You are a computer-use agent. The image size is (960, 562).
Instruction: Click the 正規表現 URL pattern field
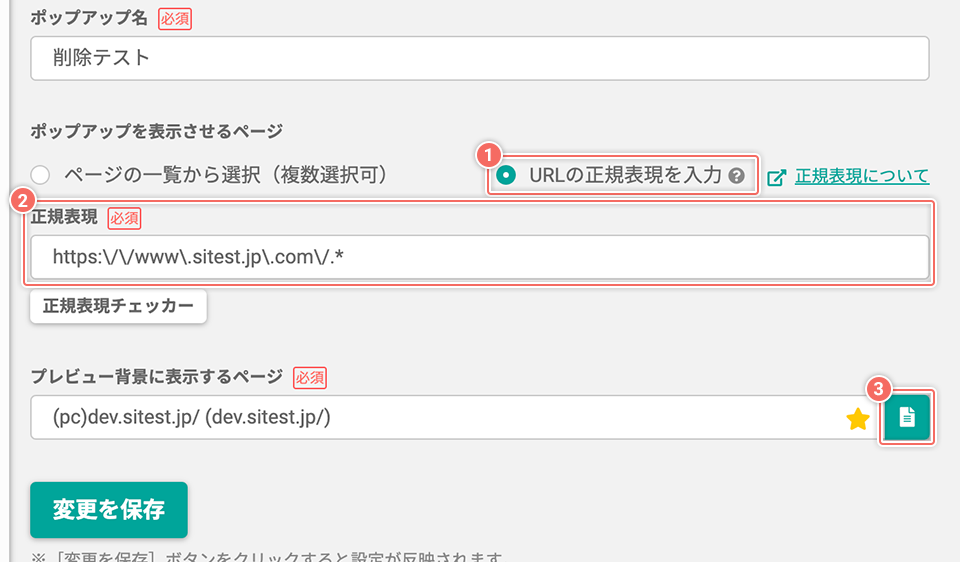pyautogui.click(x=480, y=257)
